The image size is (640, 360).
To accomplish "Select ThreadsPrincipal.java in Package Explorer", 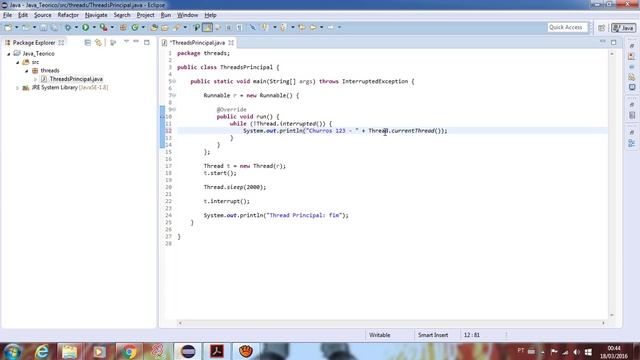I will tap(76, 79).
